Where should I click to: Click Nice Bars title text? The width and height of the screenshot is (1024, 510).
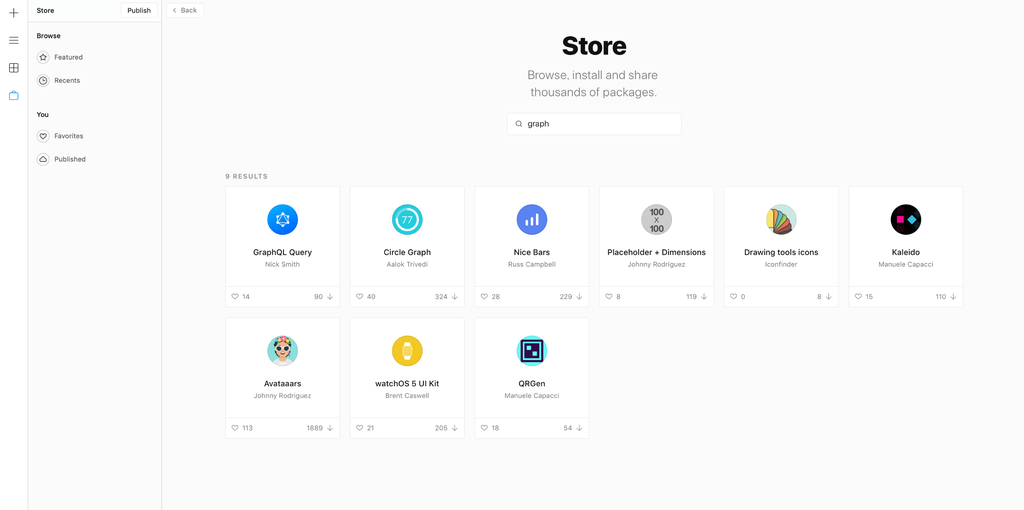coord(532,252)
